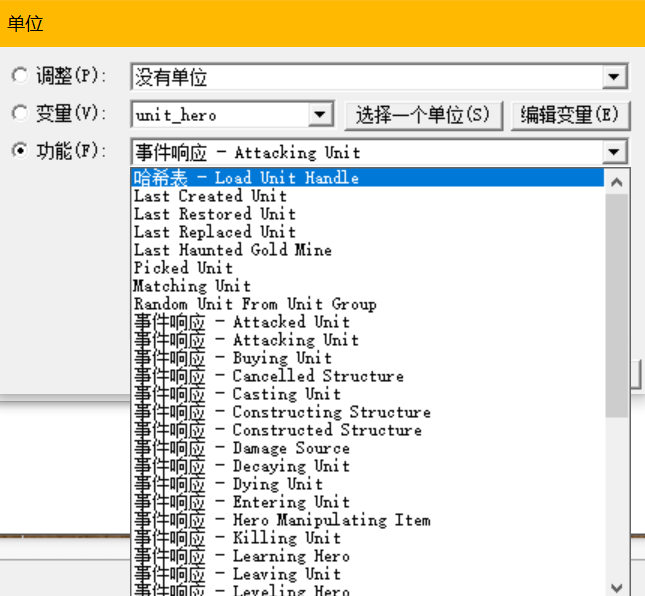Select the 变量(V) radio button

[x=19, y=114]
